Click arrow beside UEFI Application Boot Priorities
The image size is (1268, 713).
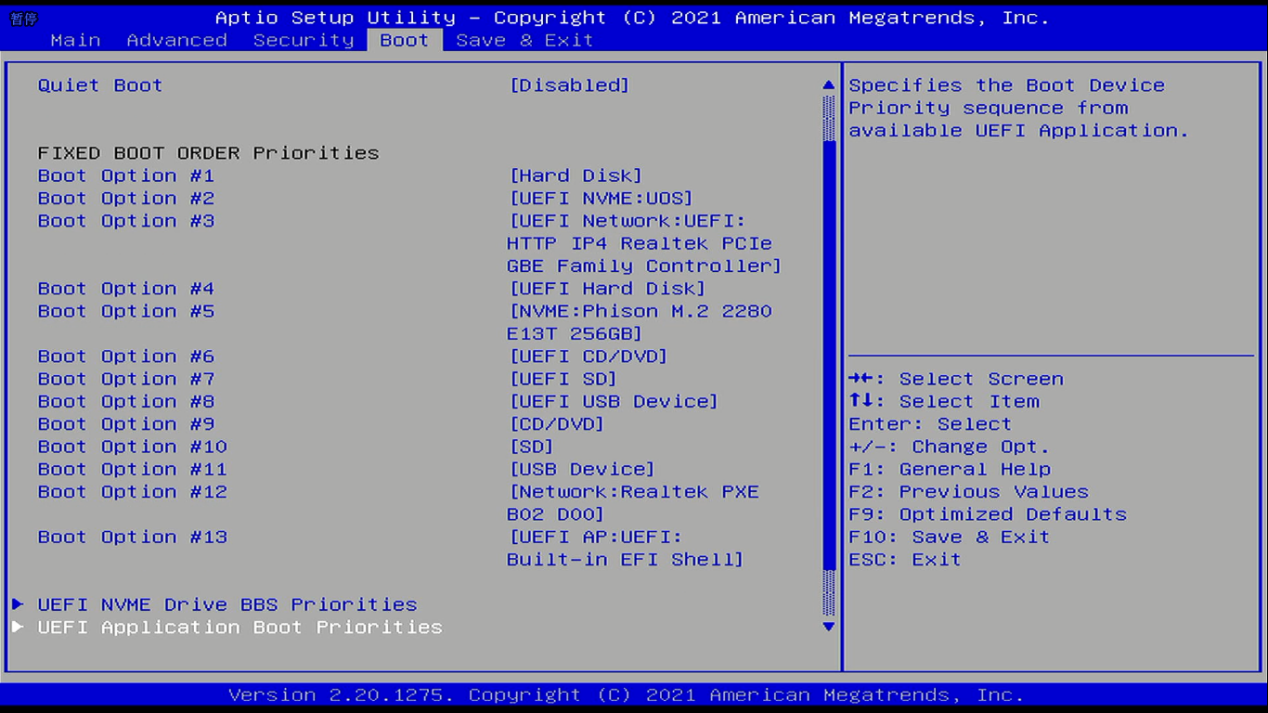click(18, 627)
